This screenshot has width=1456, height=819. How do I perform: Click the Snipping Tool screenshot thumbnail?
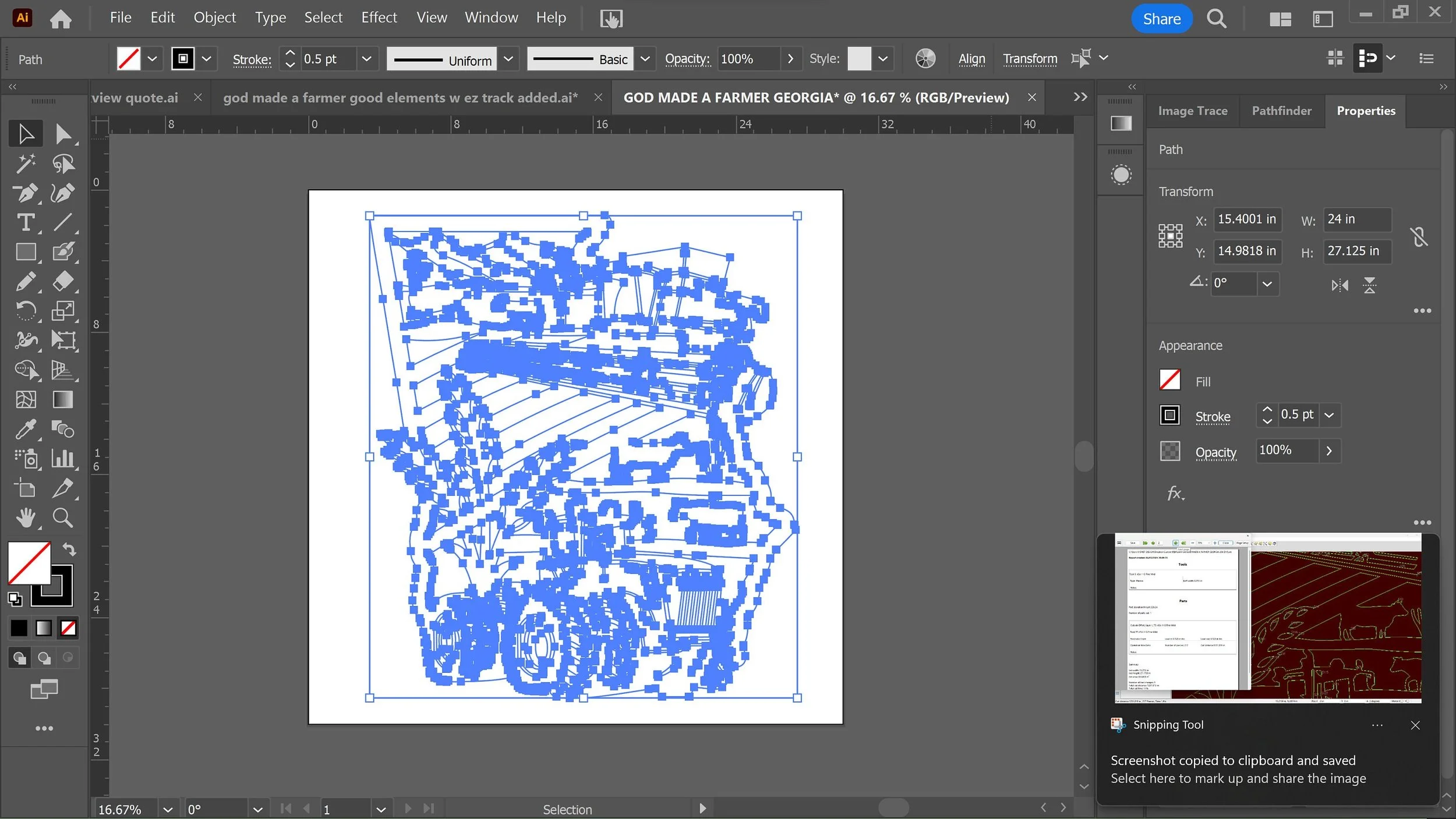click(1267, 618)
